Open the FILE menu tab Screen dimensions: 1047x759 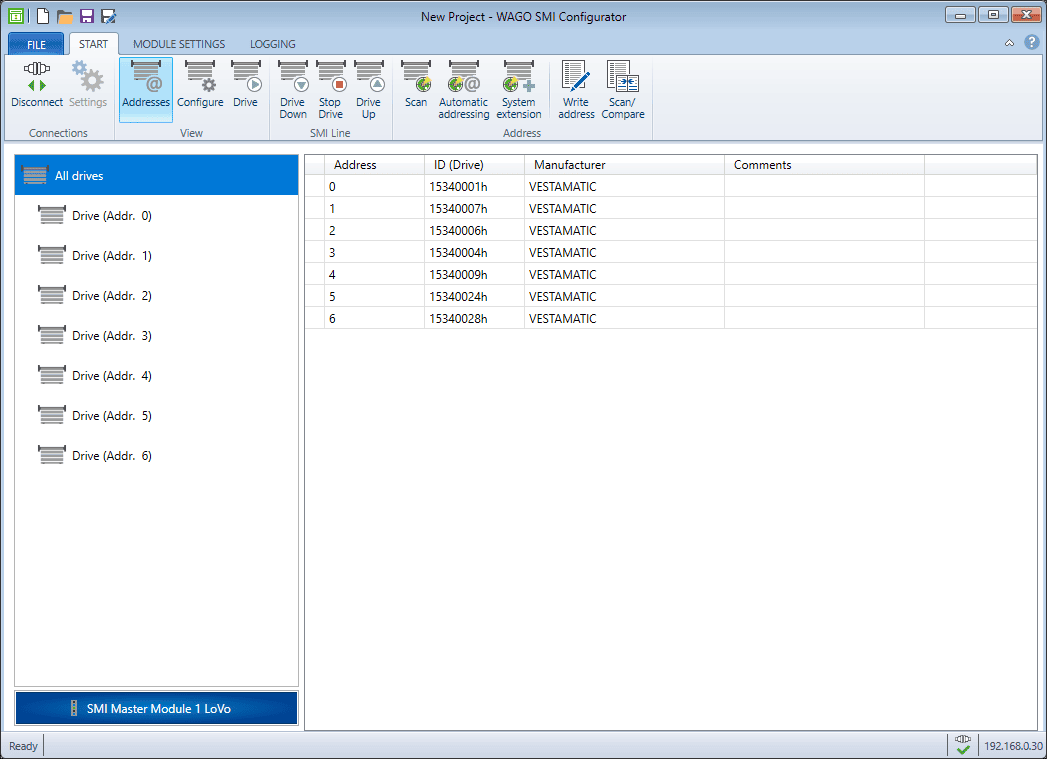(36, 45)
